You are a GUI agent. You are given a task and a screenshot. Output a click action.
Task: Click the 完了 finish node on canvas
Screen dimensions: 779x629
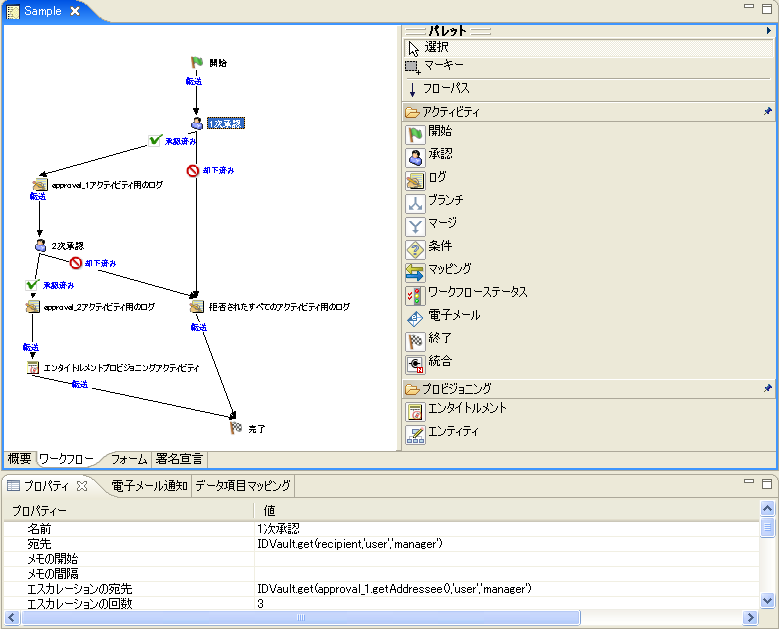pos(236,428)
